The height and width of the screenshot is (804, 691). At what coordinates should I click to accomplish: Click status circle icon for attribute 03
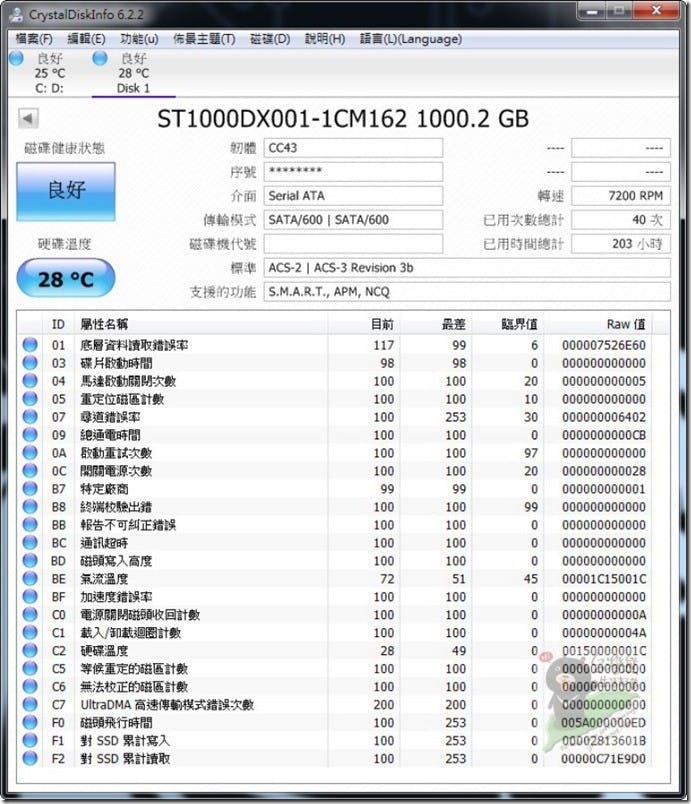(30, 363)
